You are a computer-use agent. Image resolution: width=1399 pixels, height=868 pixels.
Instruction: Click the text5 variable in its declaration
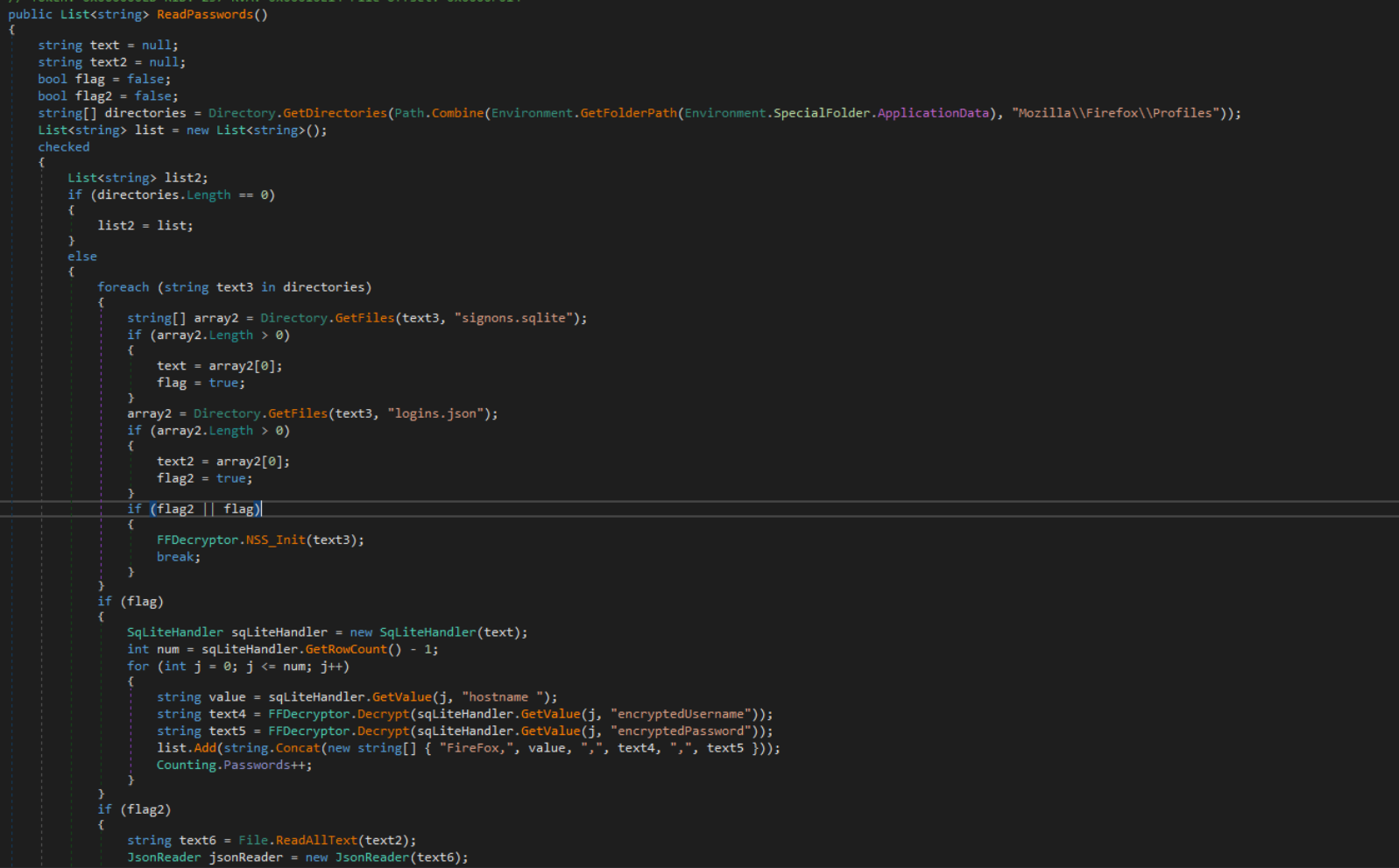(228, 731)
